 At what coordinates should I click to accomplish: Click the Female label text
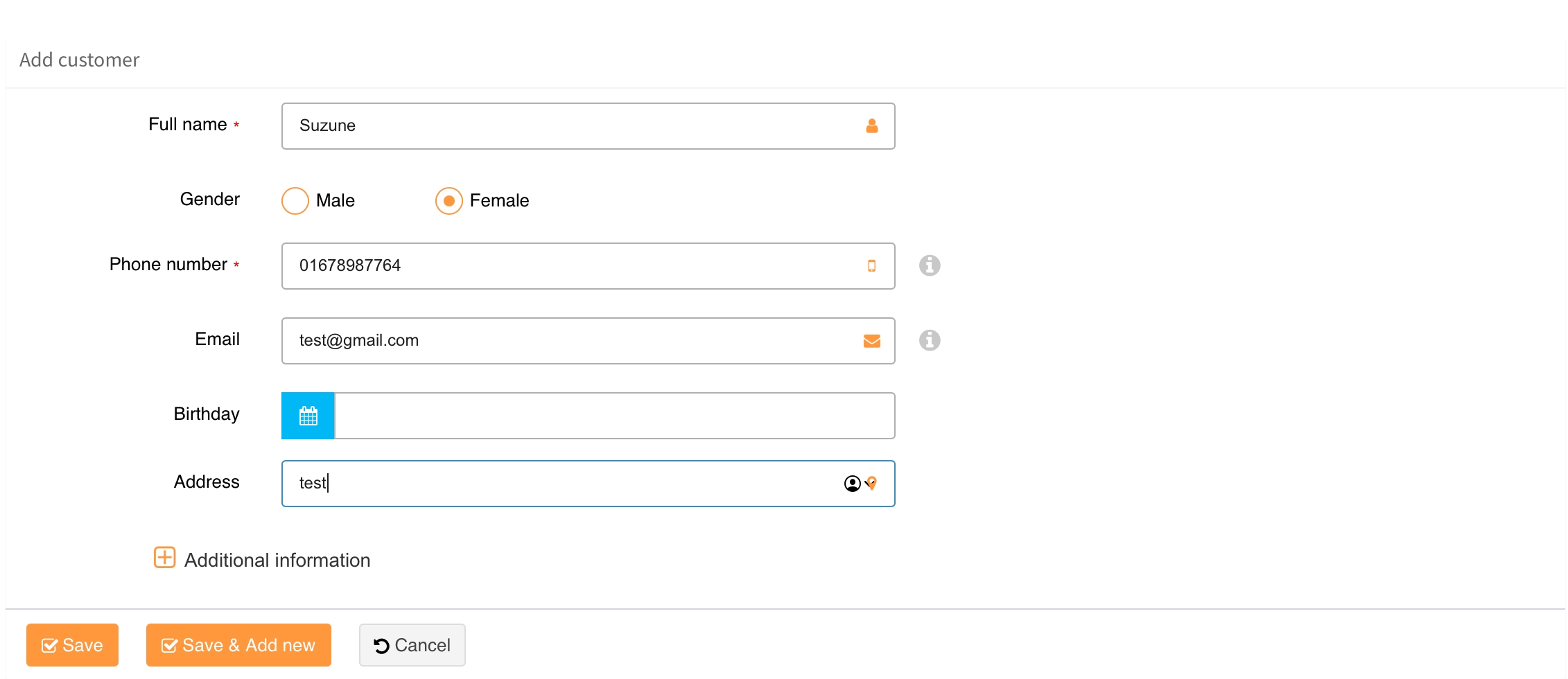tap(499, 201)
